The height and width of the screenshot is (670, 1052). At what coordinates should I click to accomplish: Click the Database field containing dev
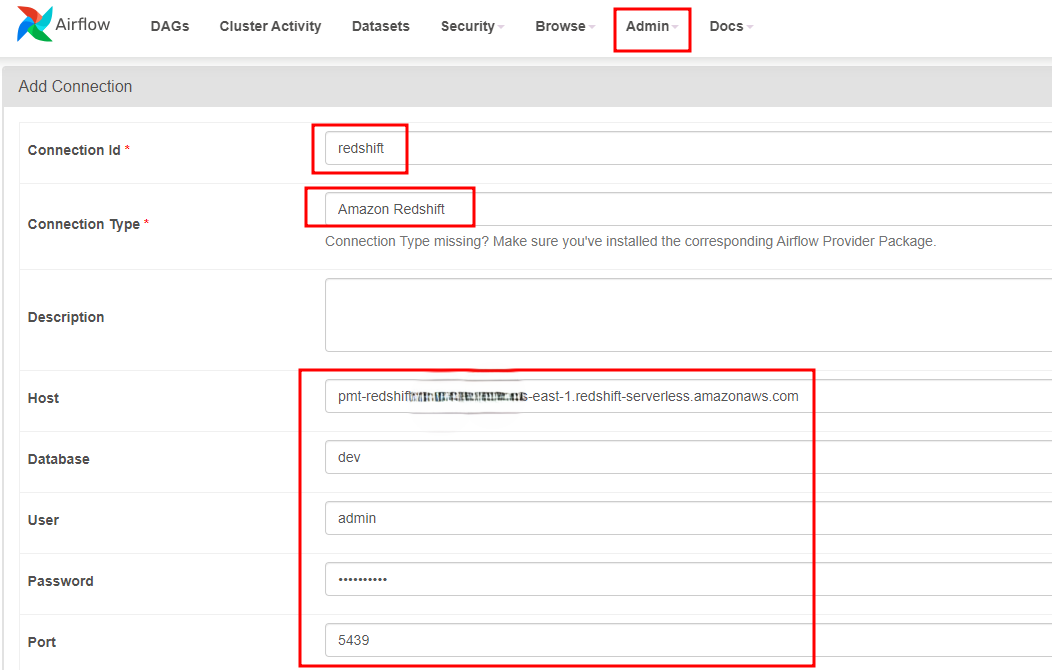(x=688, y=457)
